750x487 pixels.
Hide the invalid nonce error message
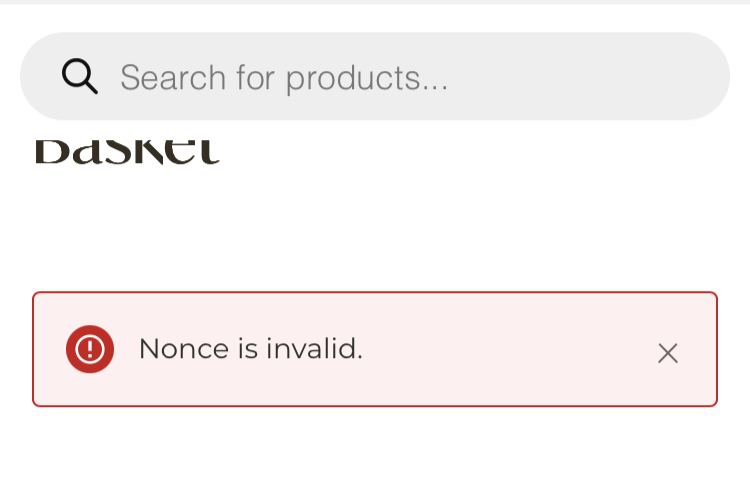[667, 352]
